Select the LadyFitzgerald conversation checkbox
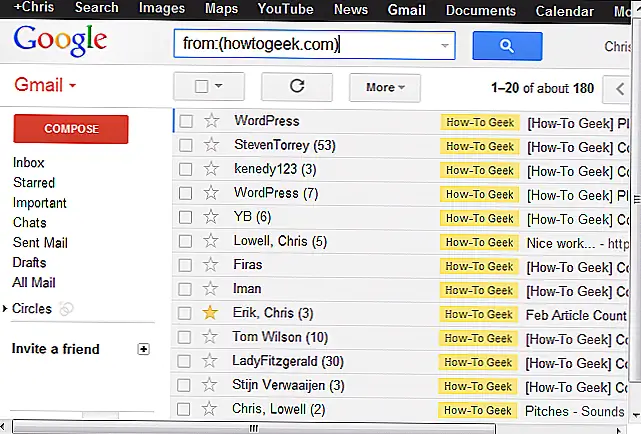 pos(185,361)
